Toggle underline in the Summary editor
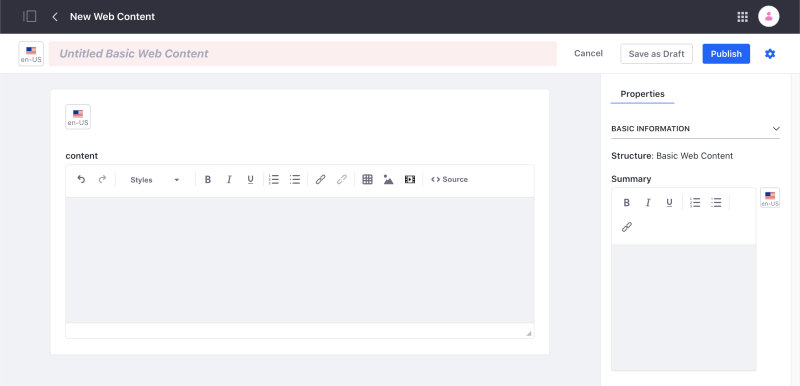 (669, 203)
